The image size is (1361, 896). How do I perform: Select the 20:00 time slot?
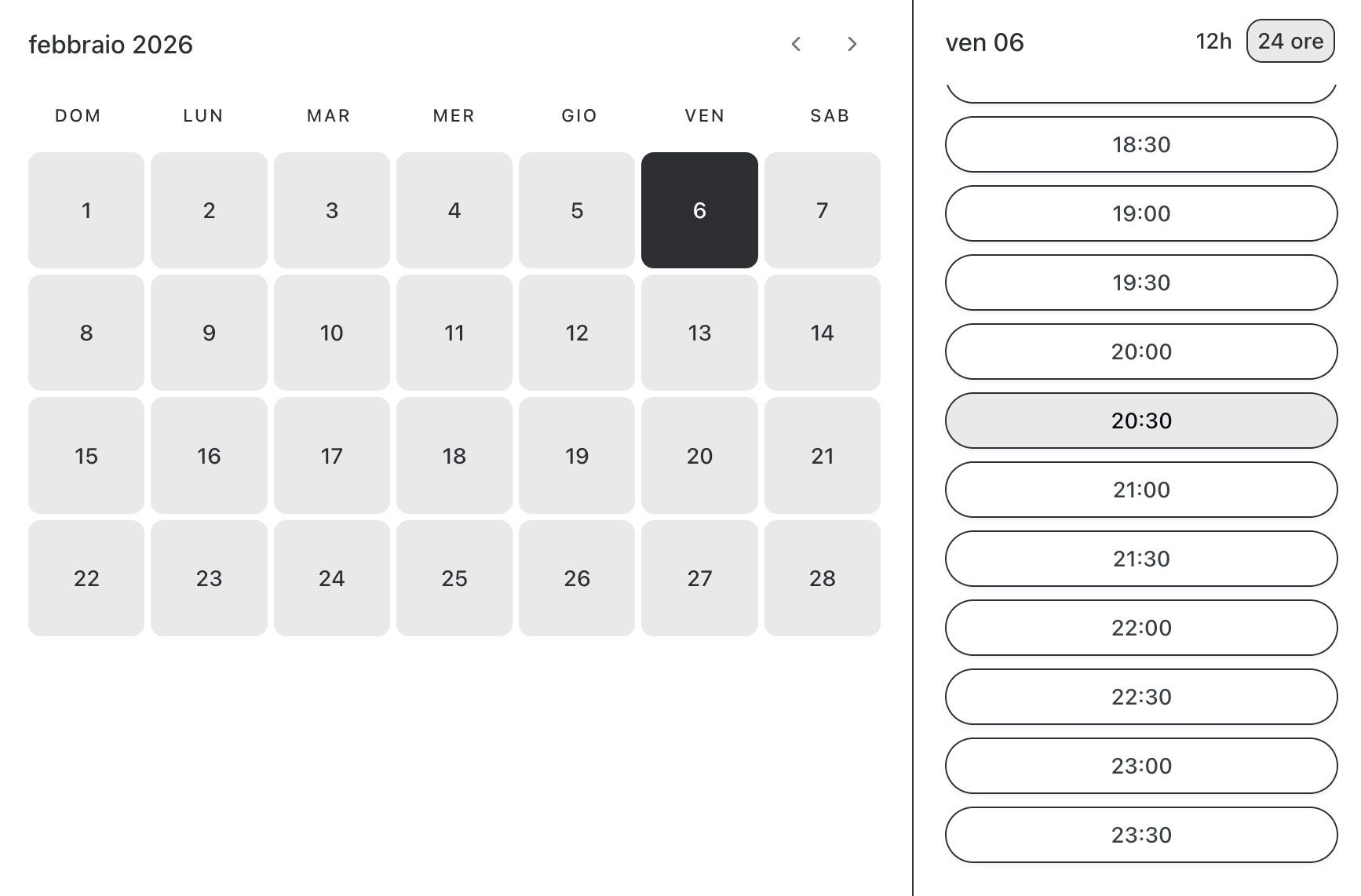click(x=1140, y=351)
